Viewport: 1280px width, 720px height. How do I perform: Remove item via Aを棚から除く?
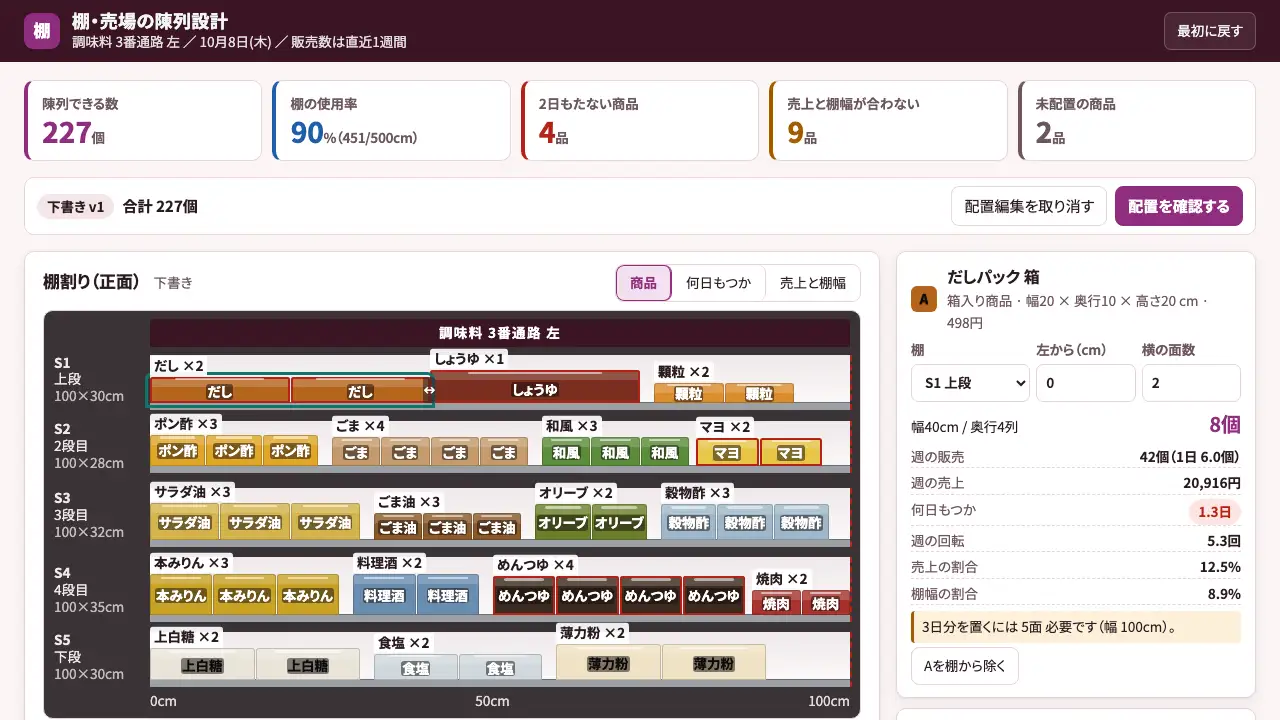964,665
